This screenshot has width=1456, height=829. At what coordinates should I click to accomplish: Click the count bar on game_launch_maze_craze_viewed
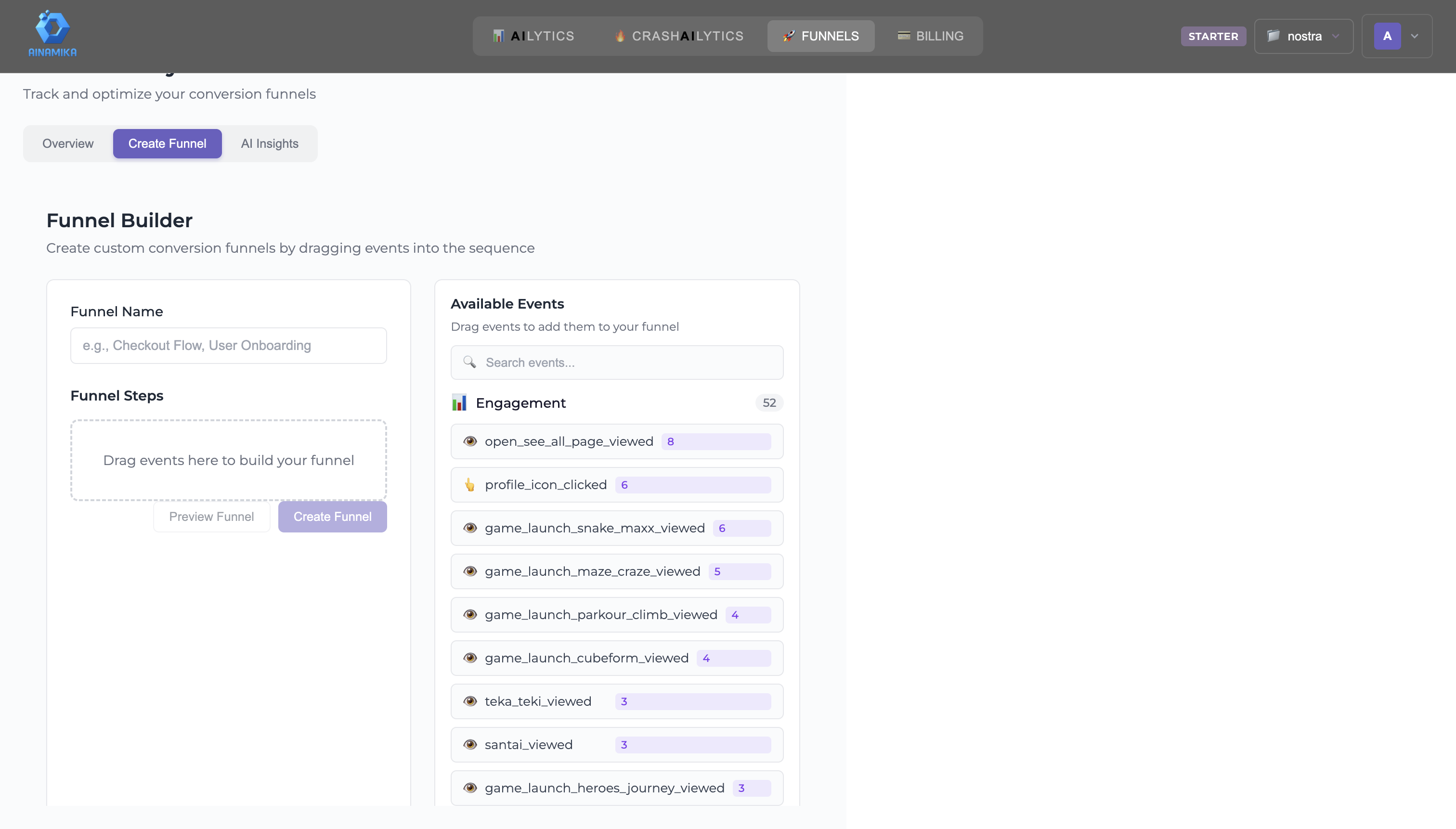point(740,571)
